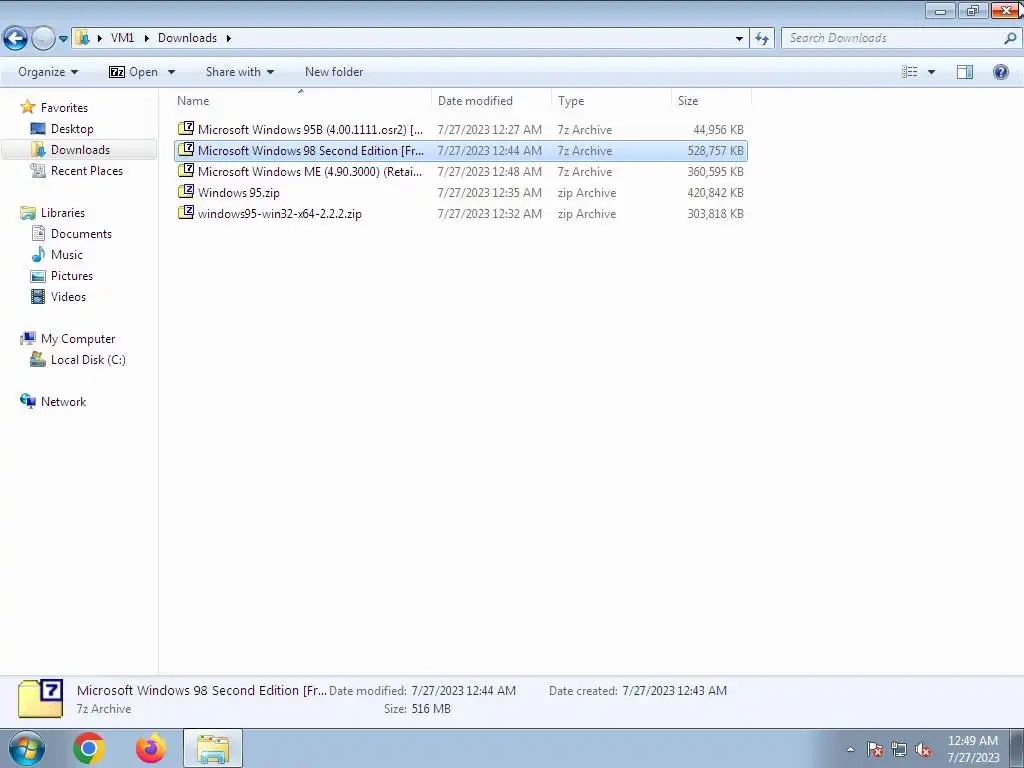The height and width of the screenshot is (768, 1024).
Task: Change the view with the view icon
Action: (910, 72)
